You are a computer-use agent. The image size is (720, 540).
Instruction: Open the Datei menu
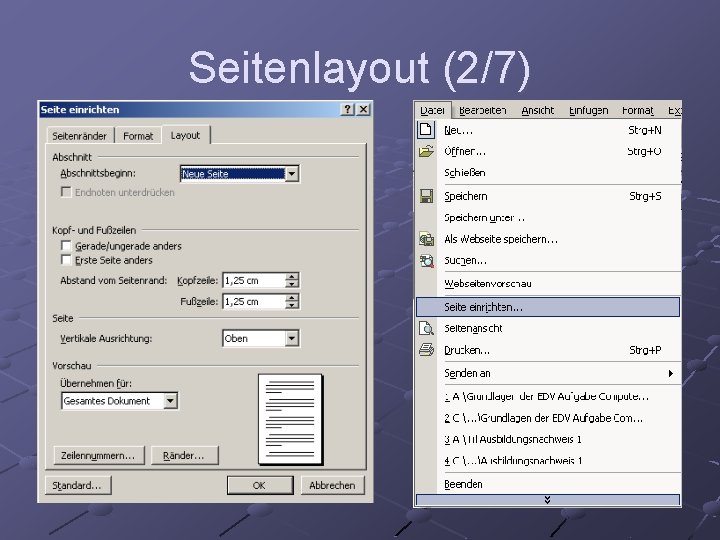(x=433, y=110)
